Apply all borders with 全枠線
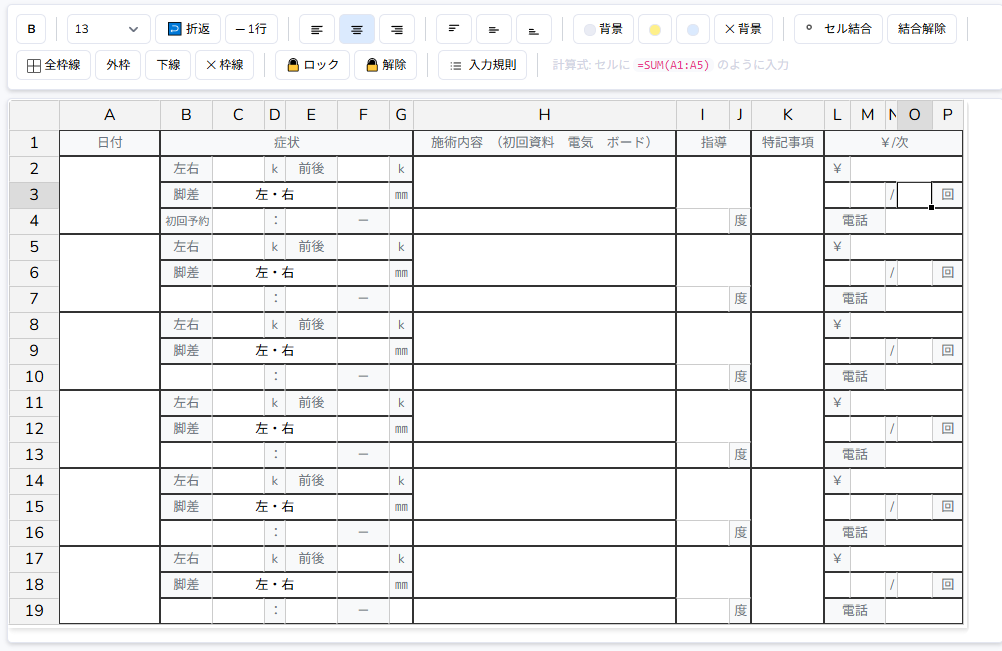Screen dimensions: 1002x651 (54, 65)
